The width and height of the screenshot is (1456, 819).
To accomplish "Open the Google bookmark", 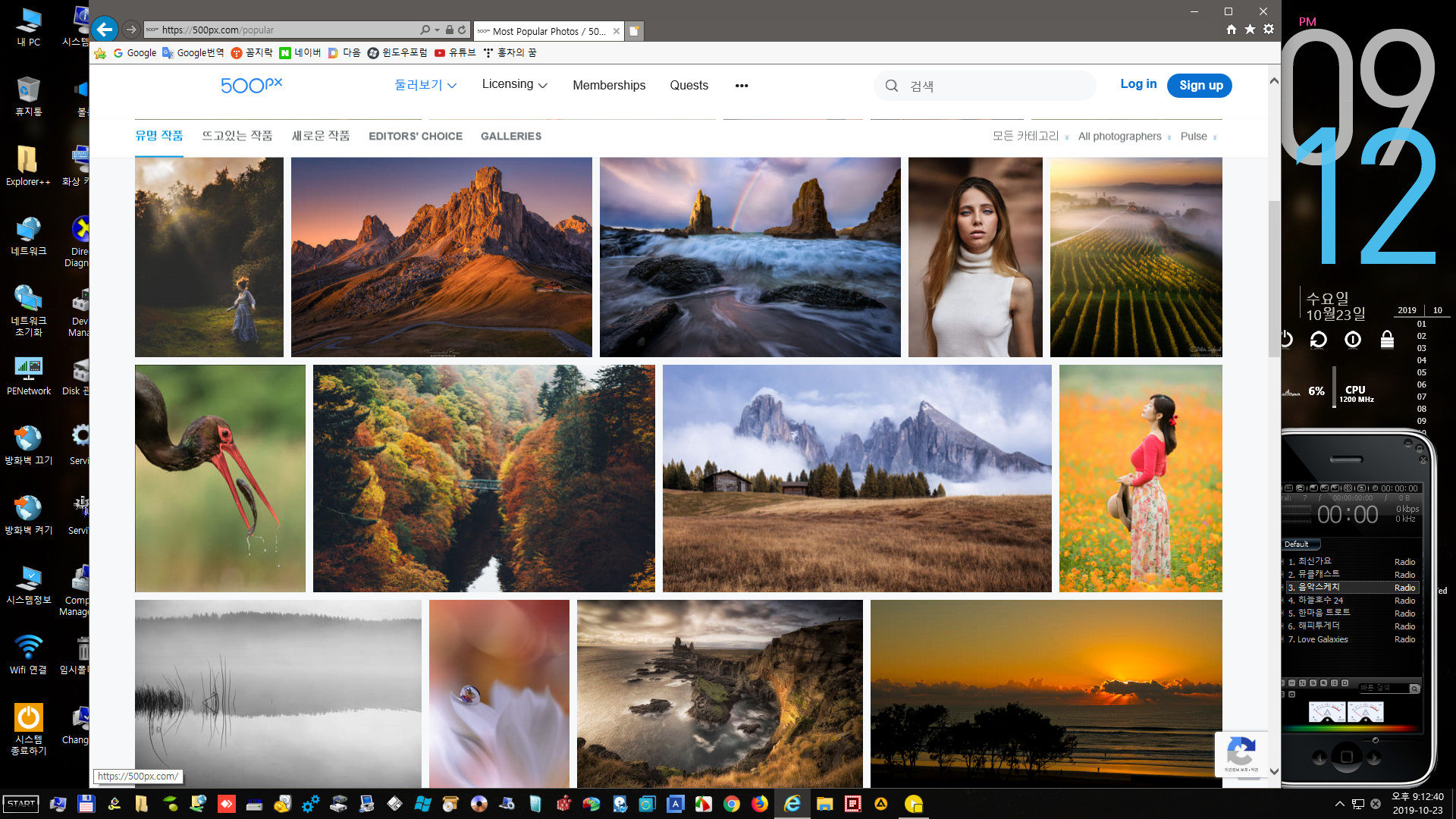I will (135, 53).
